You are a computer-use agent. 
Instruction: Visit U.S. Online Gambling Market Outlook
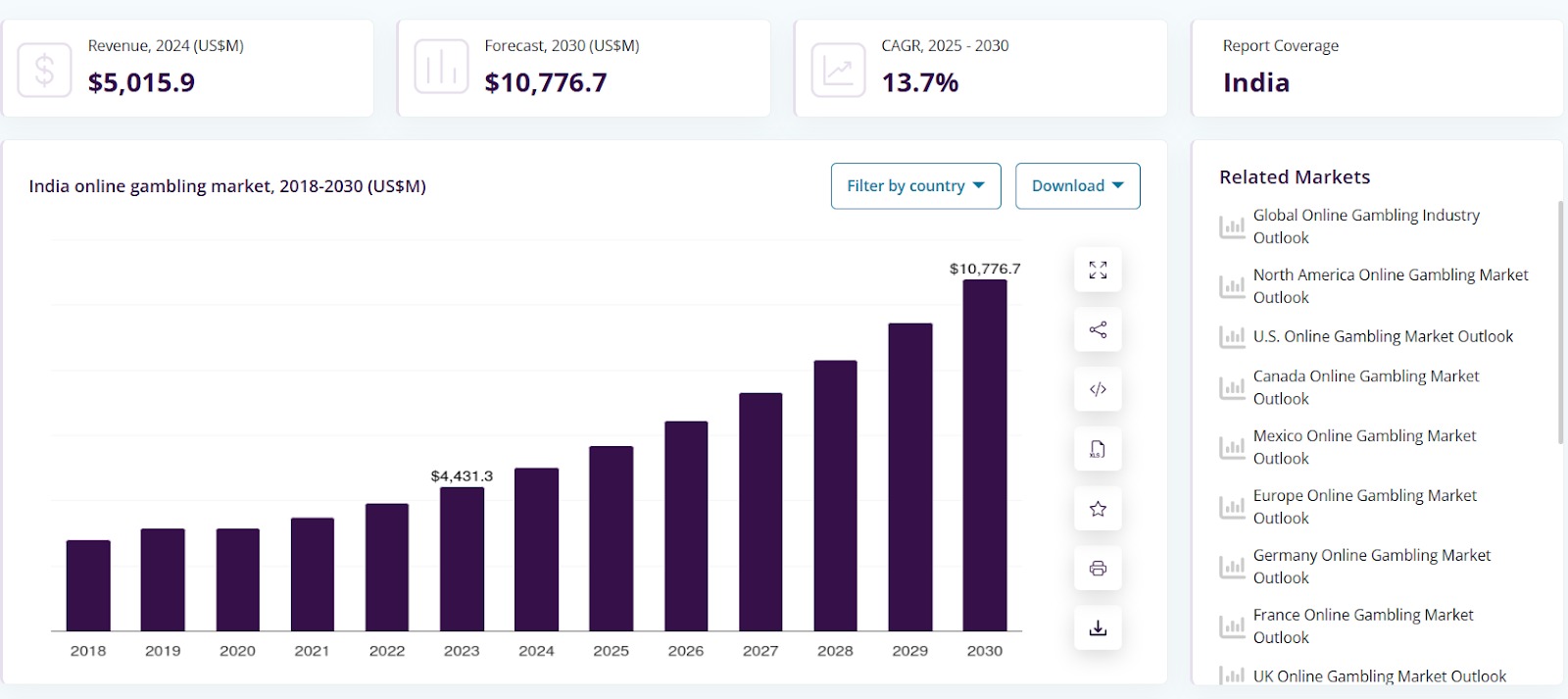[x=1383, y=336]
